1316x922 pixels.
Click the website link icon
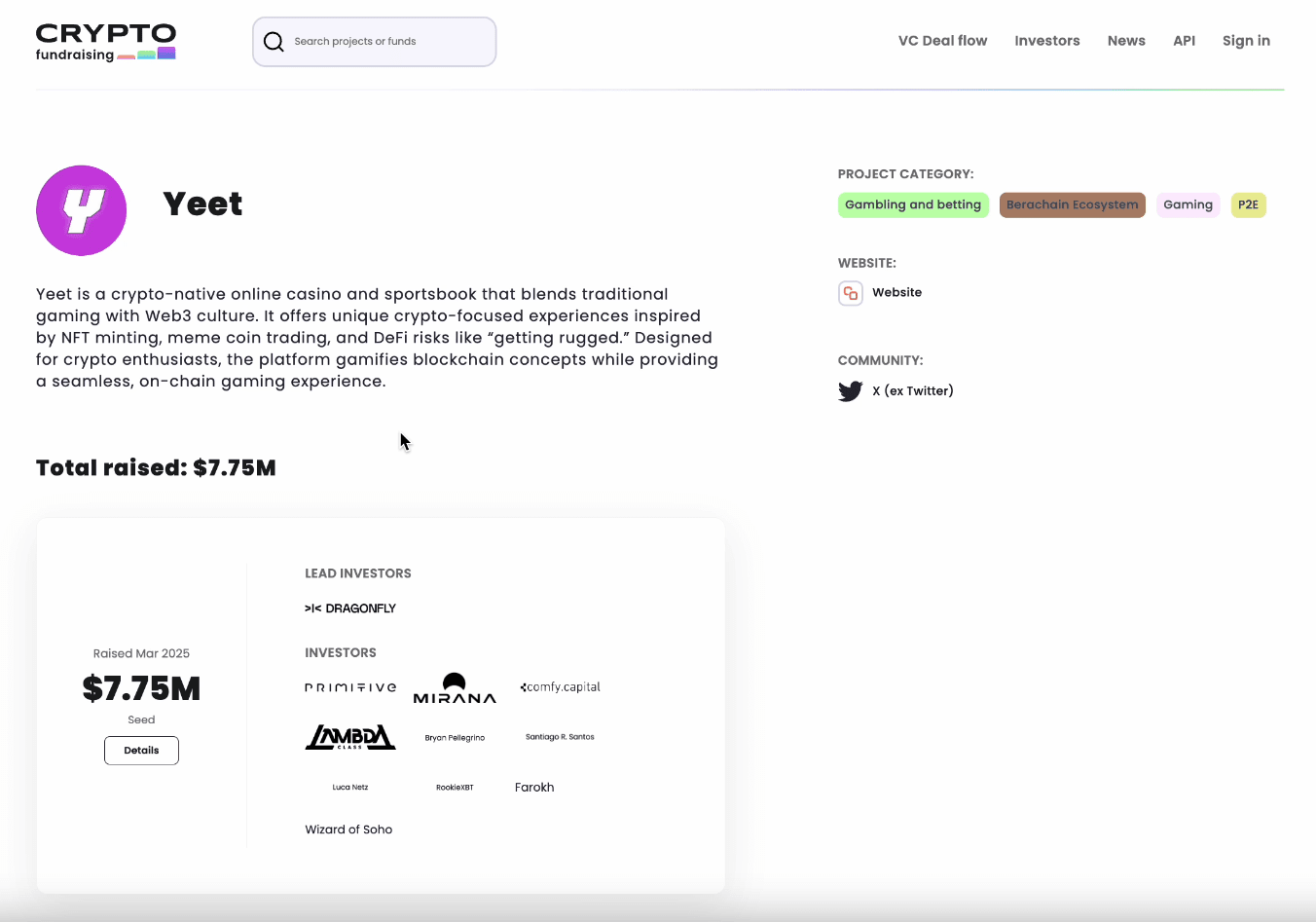click(x=851, y=293)
